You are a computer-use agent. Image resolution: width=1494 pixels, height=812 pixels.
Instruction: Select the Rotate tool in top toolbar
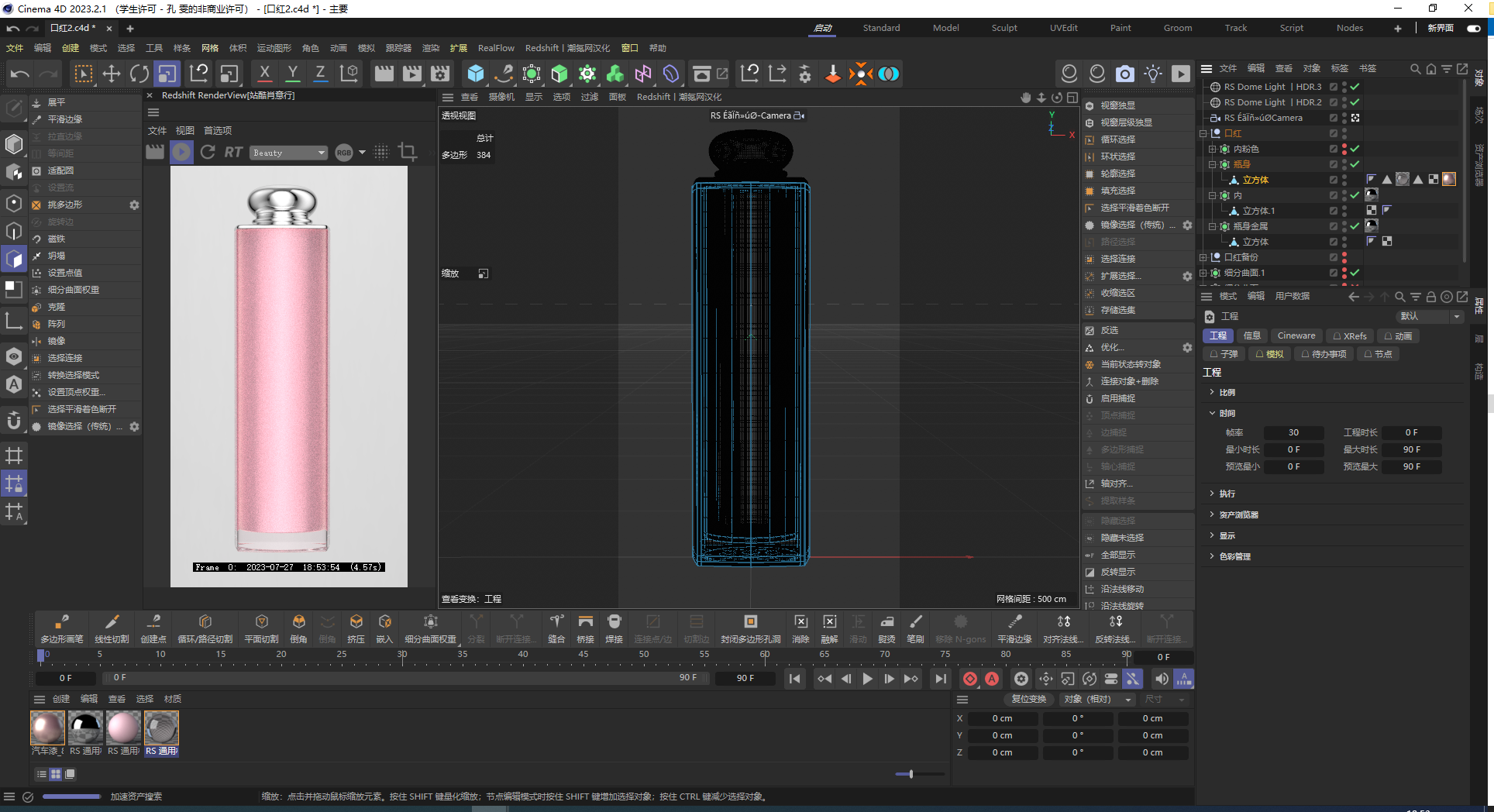pyautogui.click(x=139, y=74)
